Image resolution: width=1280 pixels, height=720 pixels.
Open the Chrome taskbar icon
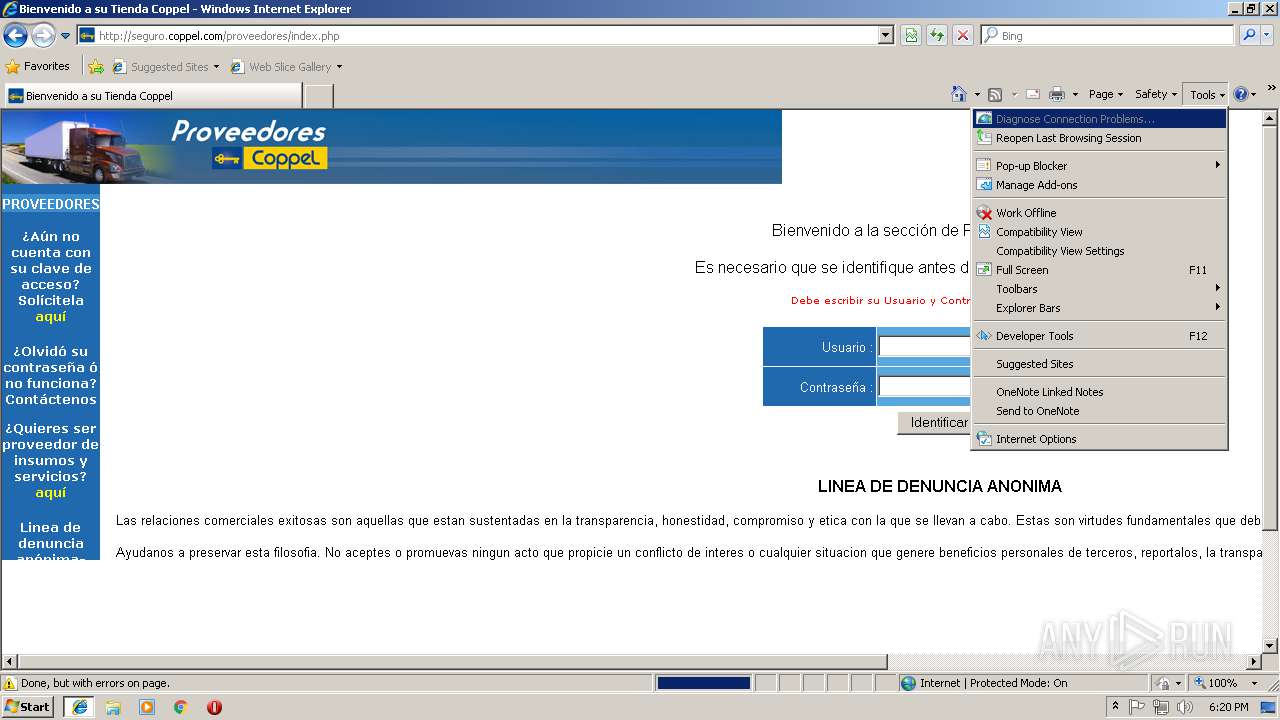click(x=181, y=707)
